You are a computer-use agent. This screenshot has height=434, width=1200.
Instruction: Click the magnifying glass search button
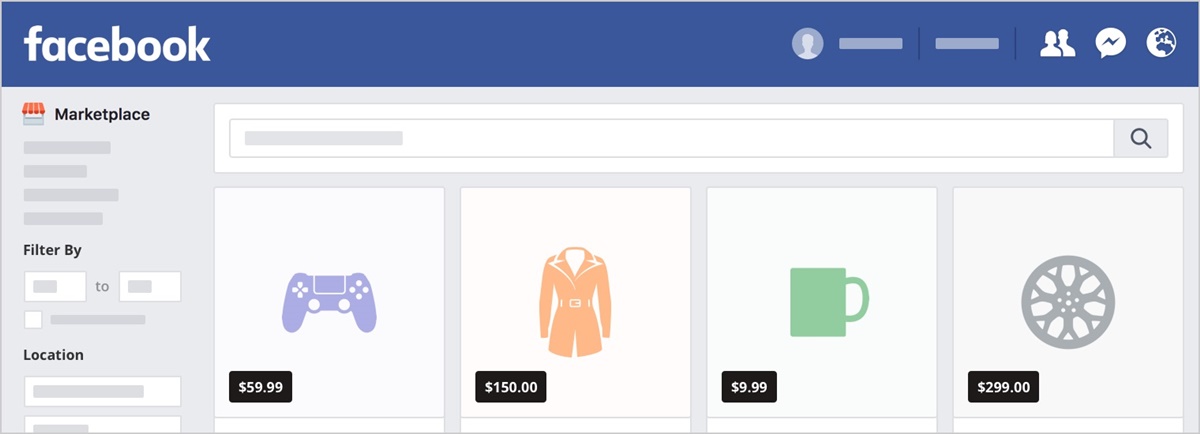1141,138
